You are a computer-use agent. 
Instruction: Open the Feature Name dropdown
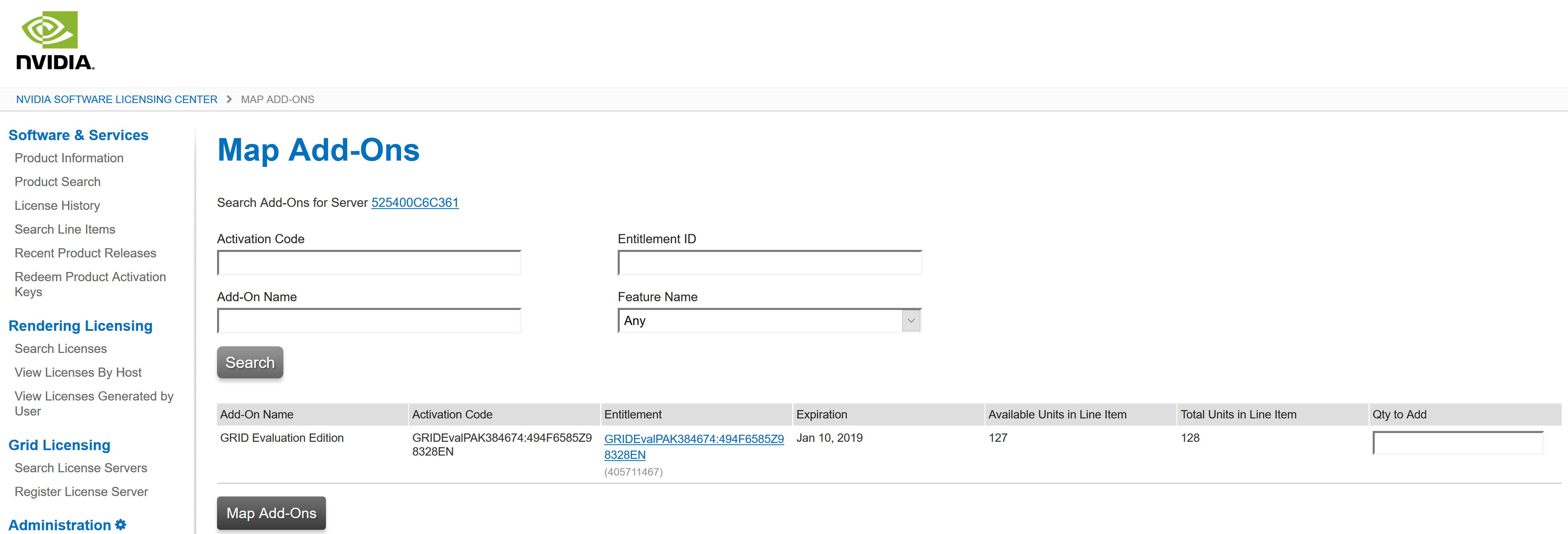tap(769, 320)
